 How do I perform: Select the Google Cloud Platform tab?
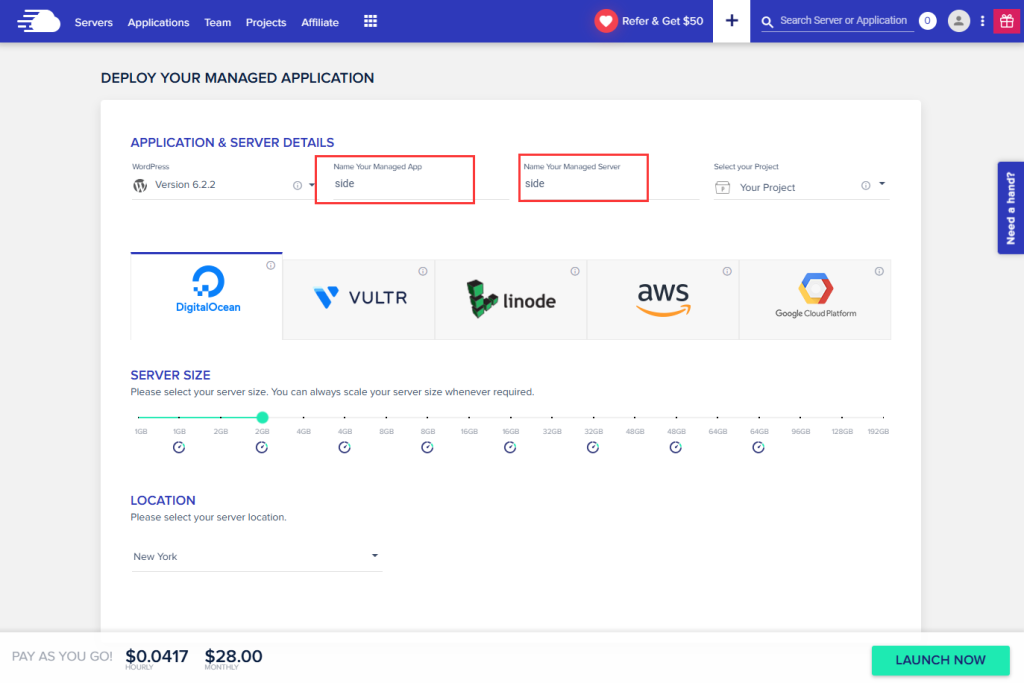[x=815, y=299]
